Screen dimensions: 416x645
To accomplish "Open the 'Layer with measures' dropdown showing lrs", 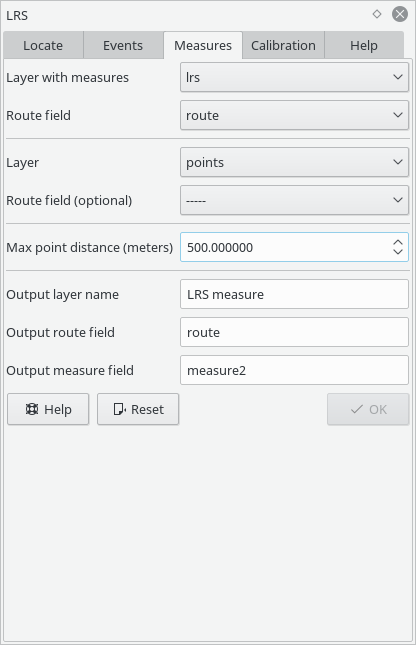I will point(294,77).
